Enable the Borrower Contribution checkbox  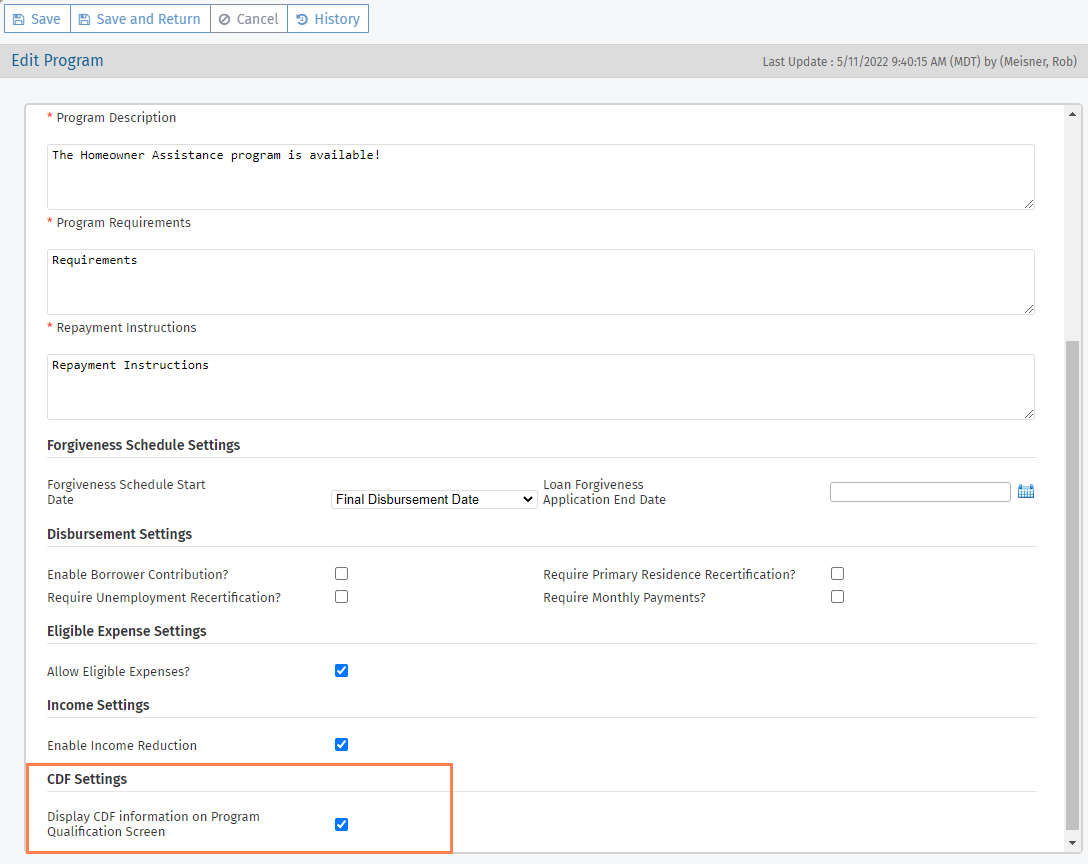point(341,574)
